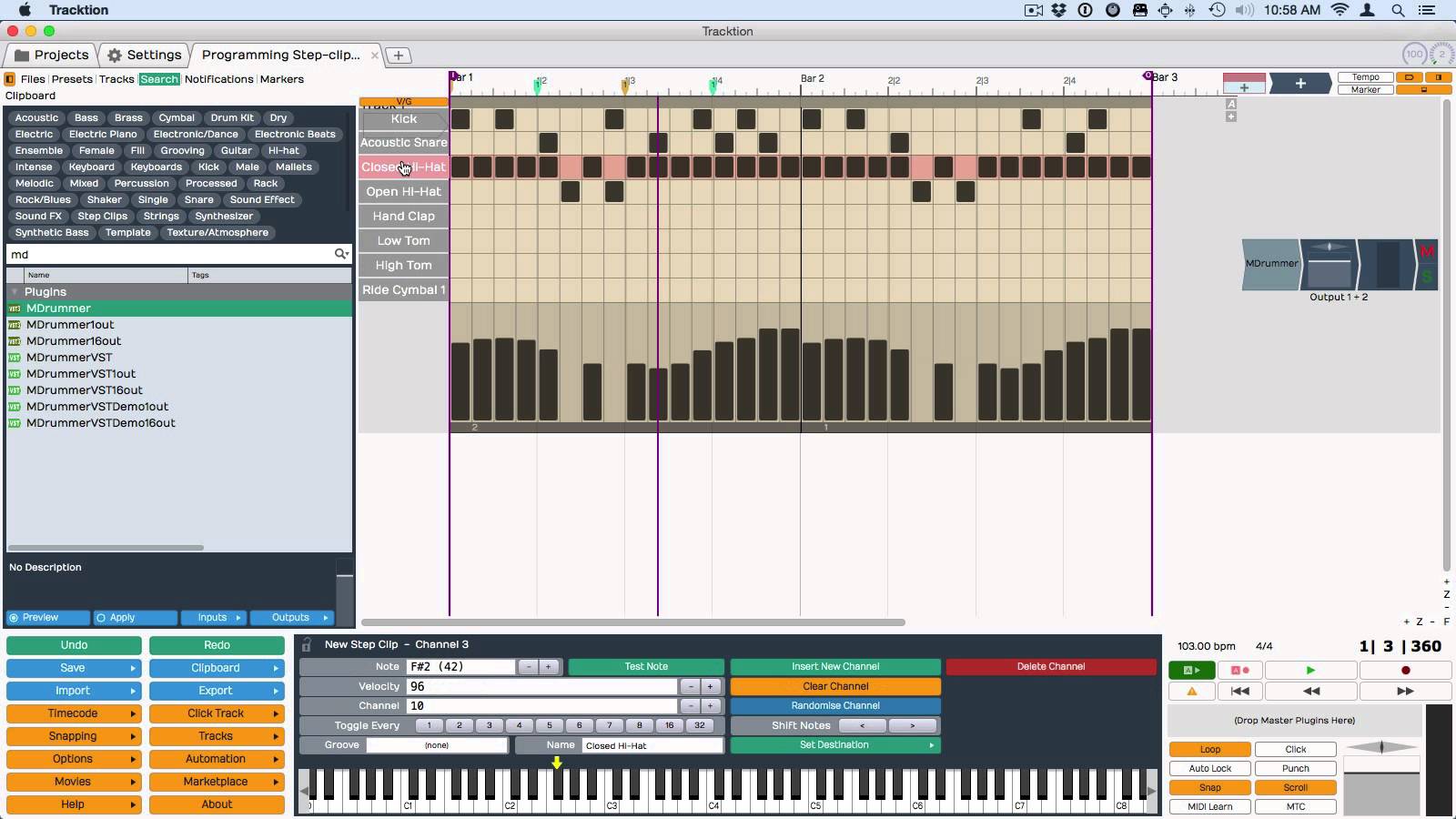
Task: Click the fast-forward double-arrow button
Action: coord(1405,691)
